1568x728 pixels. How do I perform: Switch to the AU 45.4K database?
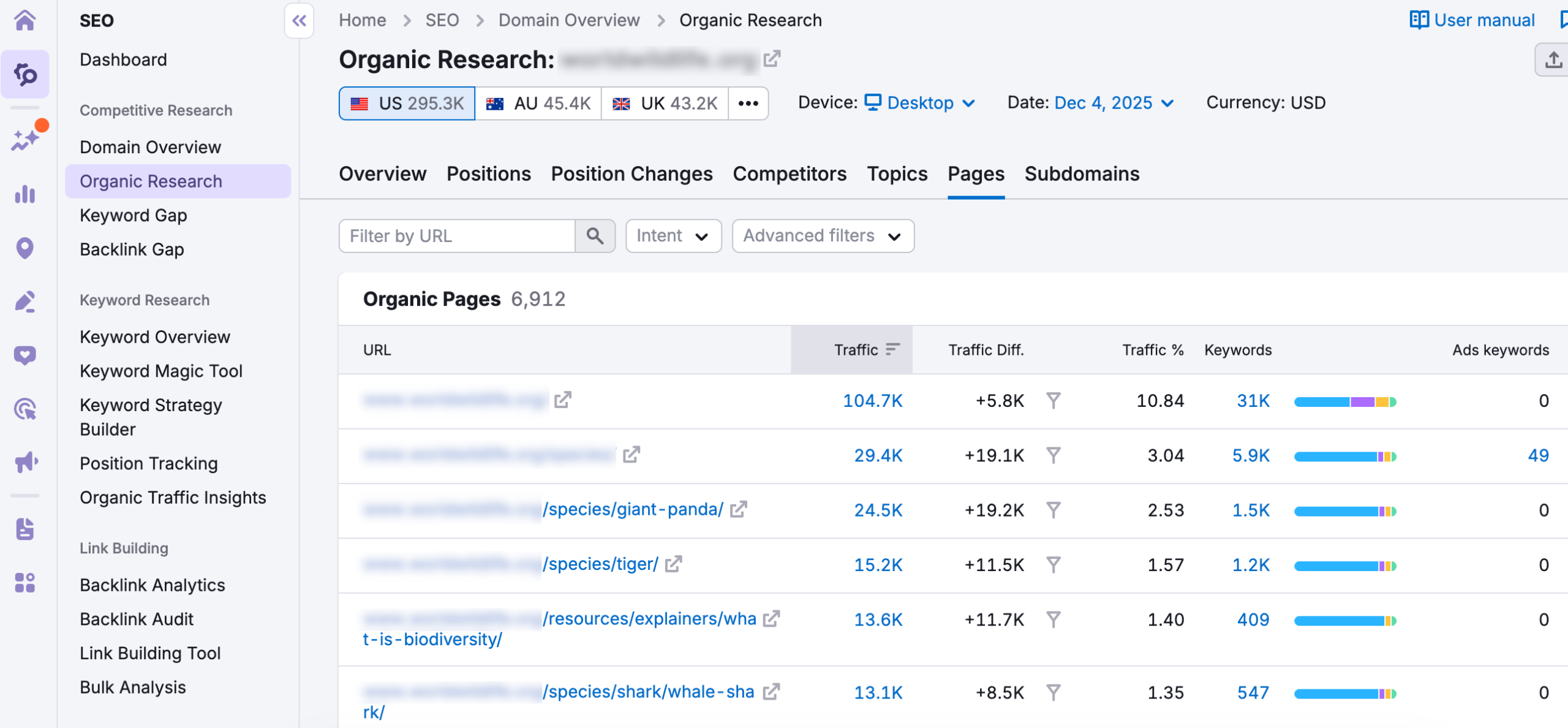pyautogui.click(x=538, y=103)
